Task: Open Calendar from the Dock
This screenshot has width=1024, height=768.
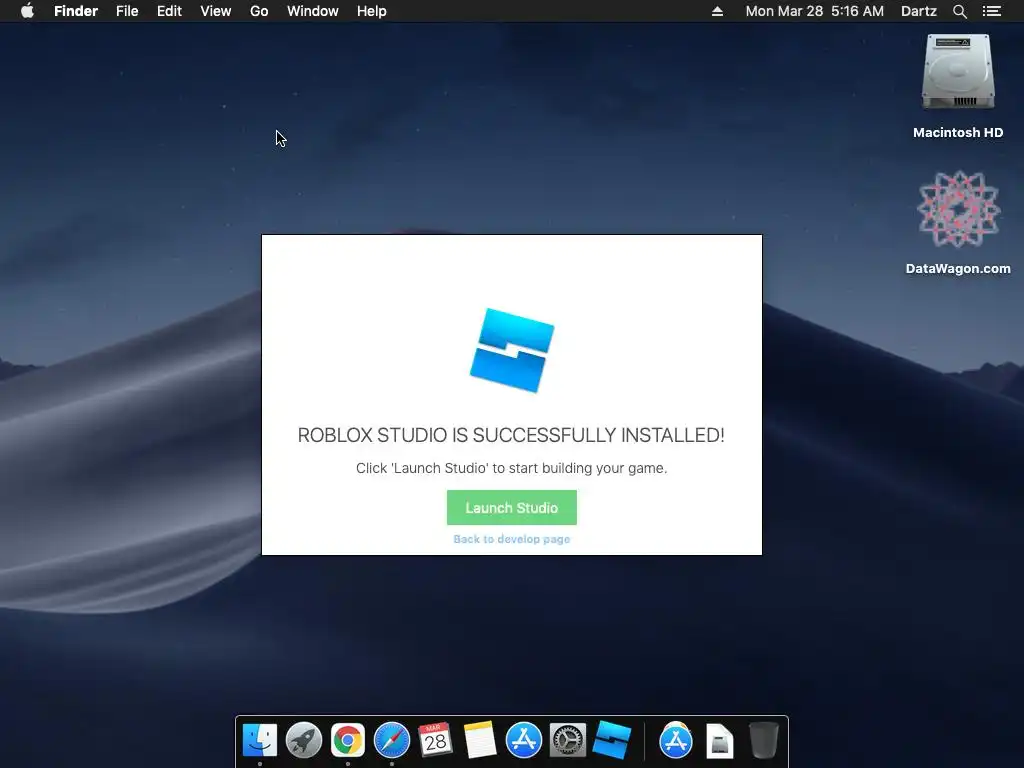Action: (x=436, y=740)
